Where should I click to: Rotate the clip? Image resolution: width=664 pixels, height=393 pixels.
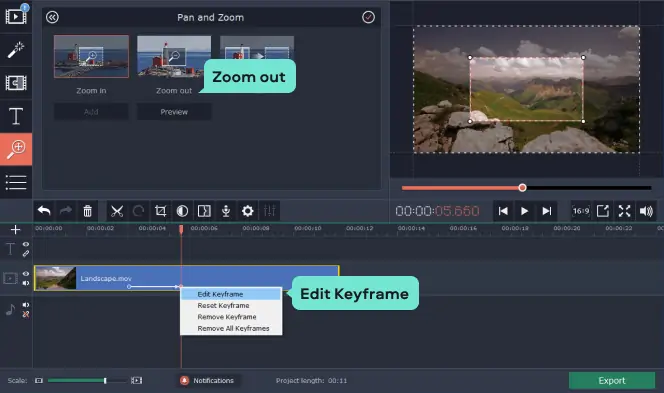point(138,210)
